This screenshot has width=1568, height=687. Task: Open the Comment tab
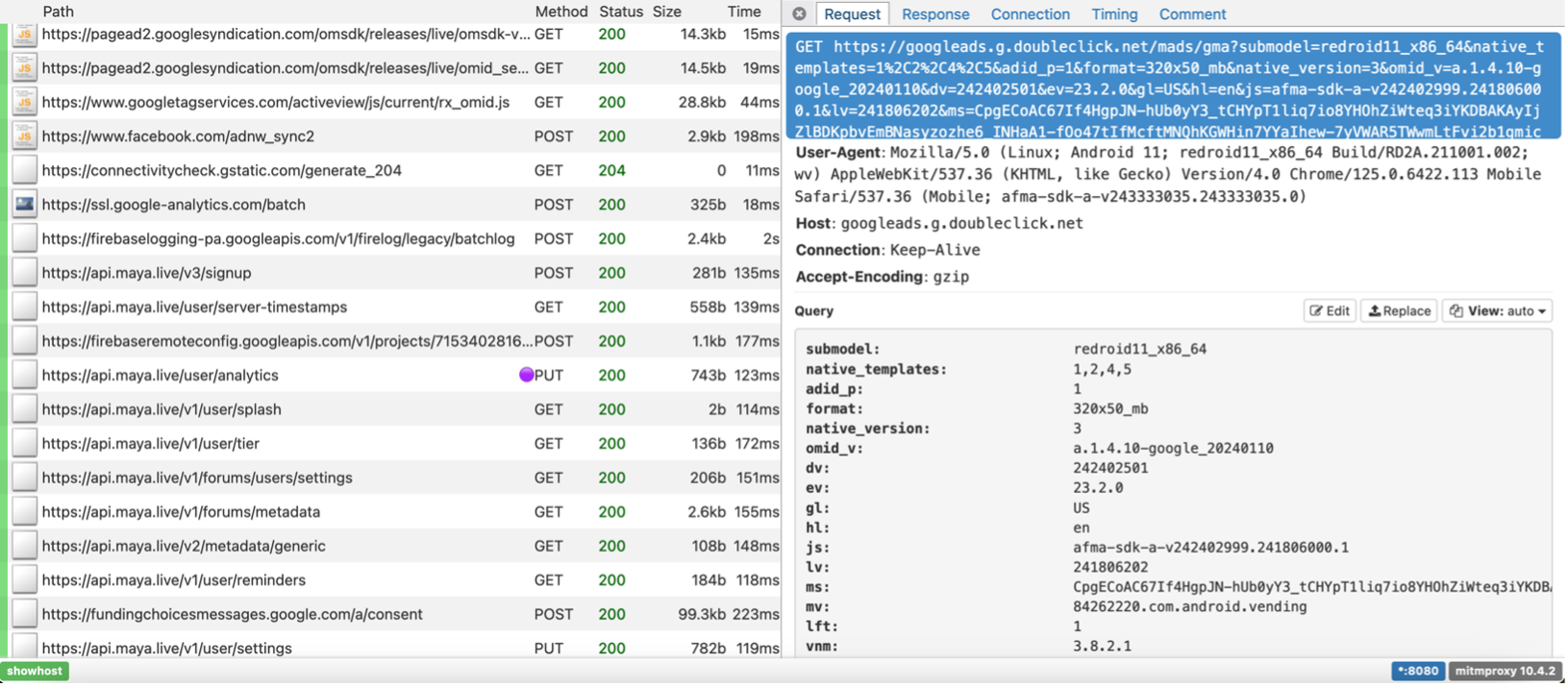pos(1192,14)
